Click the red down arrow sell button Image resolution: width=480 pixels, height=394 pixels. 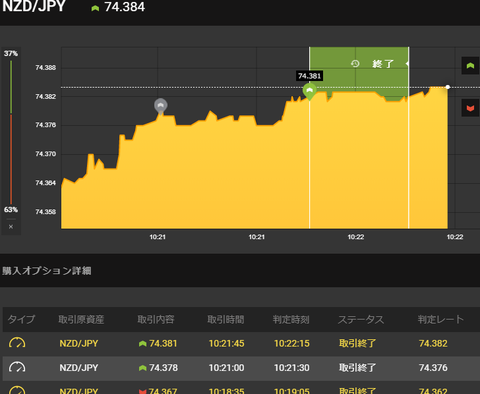tap(470, 108)
